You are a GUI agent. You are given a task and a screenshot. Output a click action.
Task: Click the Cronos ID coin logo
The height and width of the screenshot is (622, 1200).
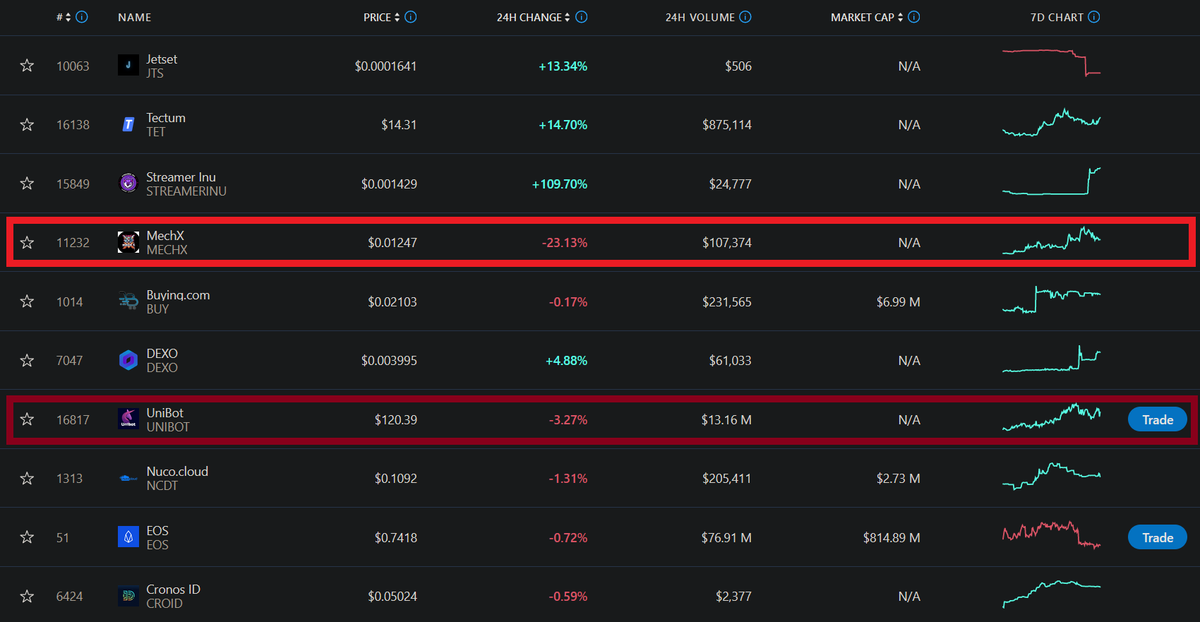[128, 596]
